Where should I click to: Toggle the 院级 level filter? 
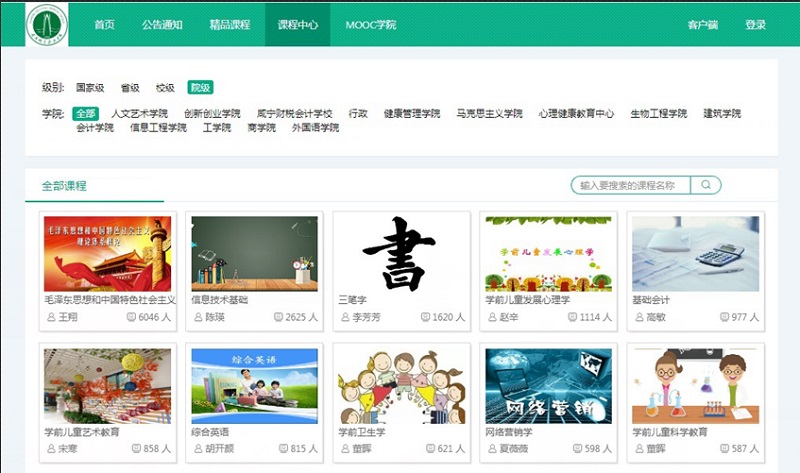pyautogui.click(x=200, y=88)
